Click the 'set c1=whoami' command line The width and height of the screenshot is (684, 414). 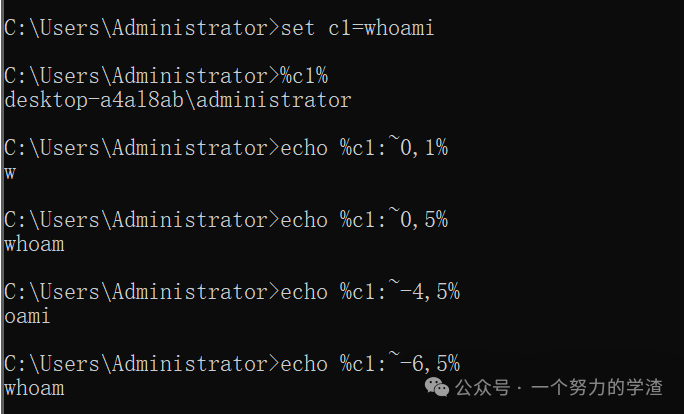219,28
